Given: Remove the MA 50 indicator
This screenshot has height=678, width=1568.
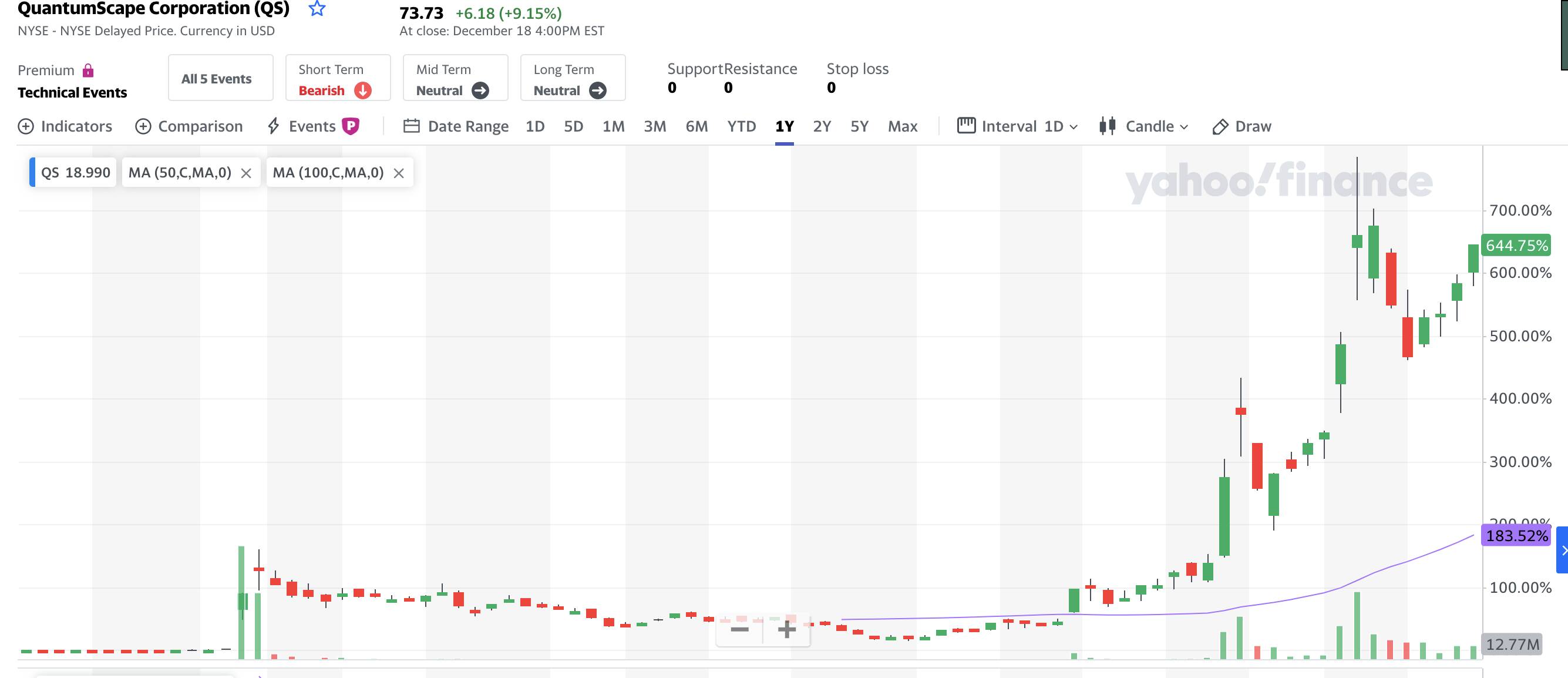Looking at the screenshot, I should [246, 173].
